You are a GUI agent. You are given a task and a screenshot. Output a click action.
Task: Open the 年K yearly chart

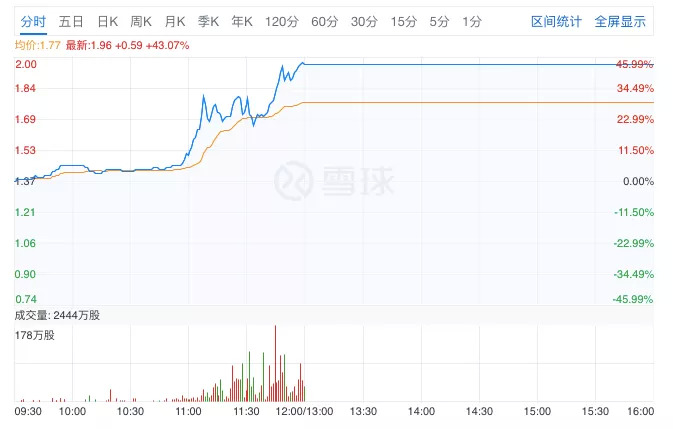[x=242, y=21]
